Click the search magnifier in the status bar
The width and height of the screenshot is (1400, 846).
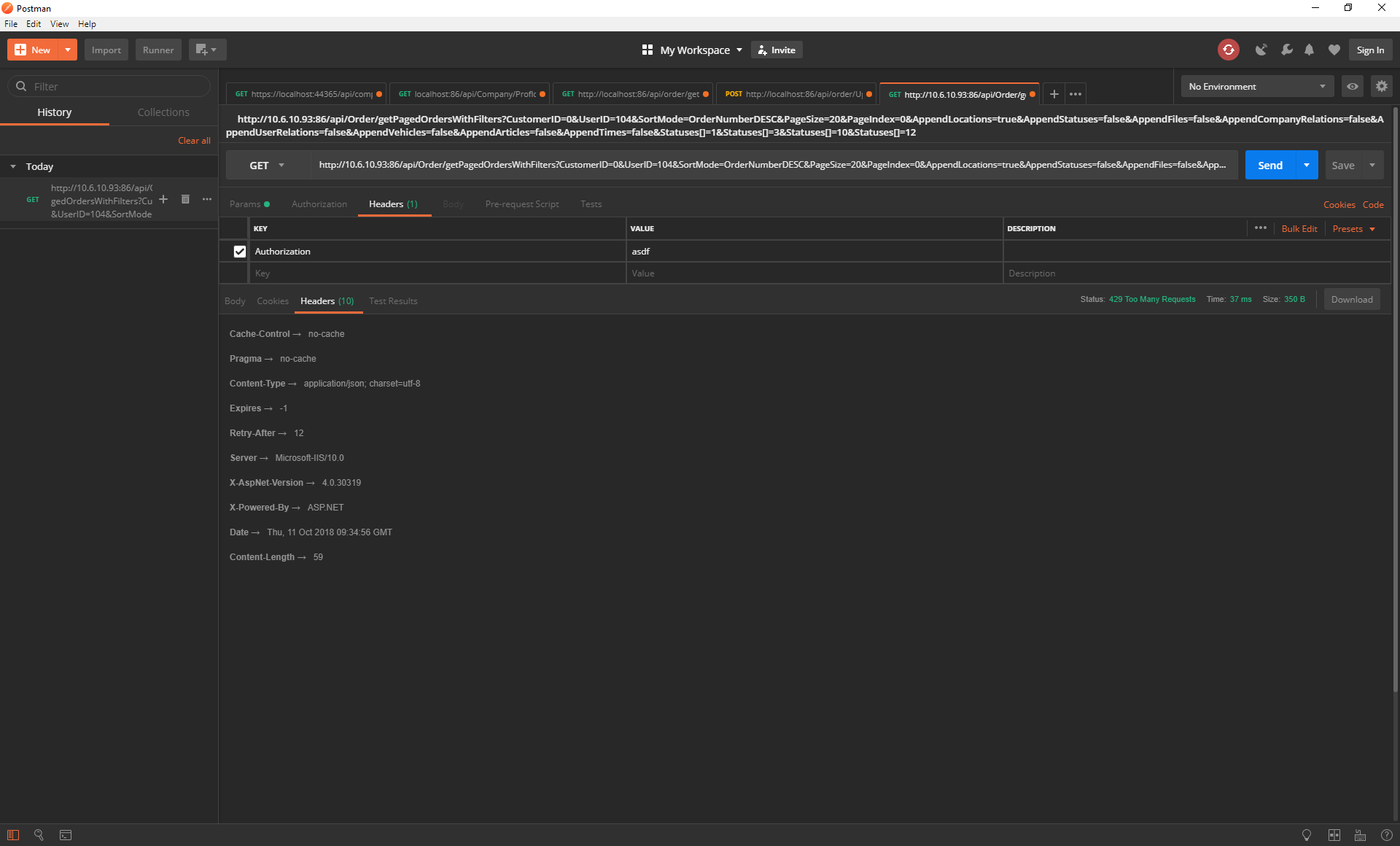tap(39, 835)
